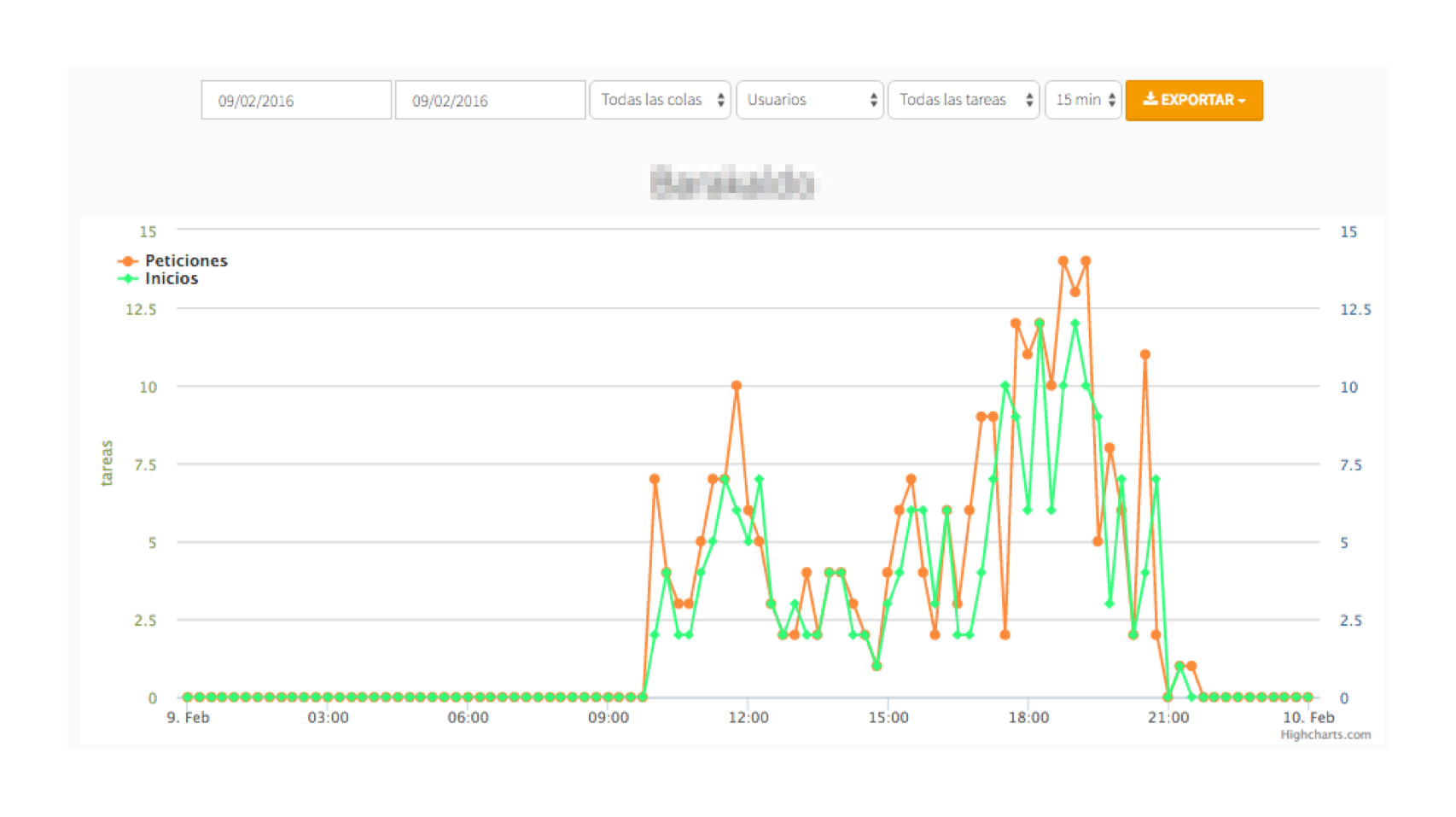
Task: Click the first orange point at value 7
Action: click(655, 479)
